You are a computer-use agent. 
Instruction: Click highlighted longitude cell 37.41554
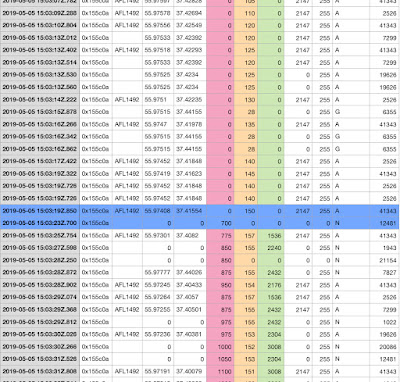(189, 211)
